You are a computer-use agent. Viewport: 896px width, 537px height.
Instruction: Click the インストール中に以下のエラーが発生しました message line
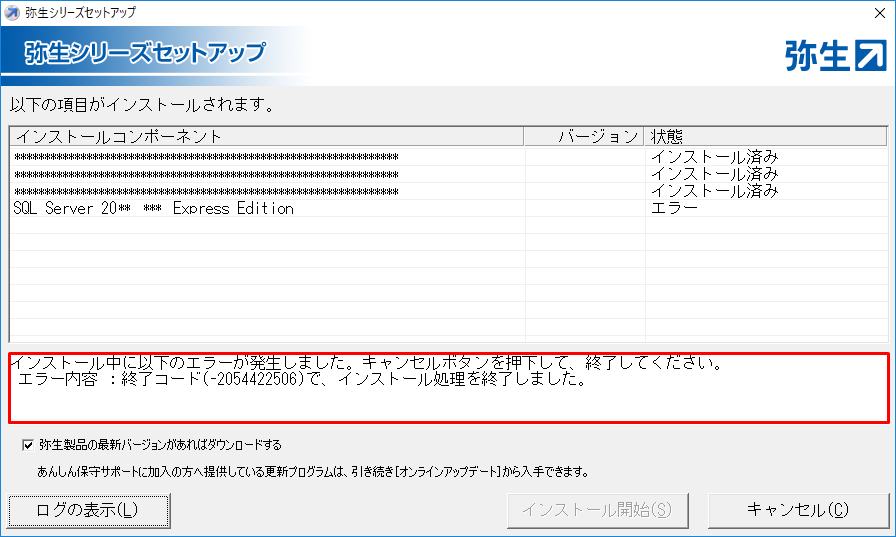click(x=367, y=362)
